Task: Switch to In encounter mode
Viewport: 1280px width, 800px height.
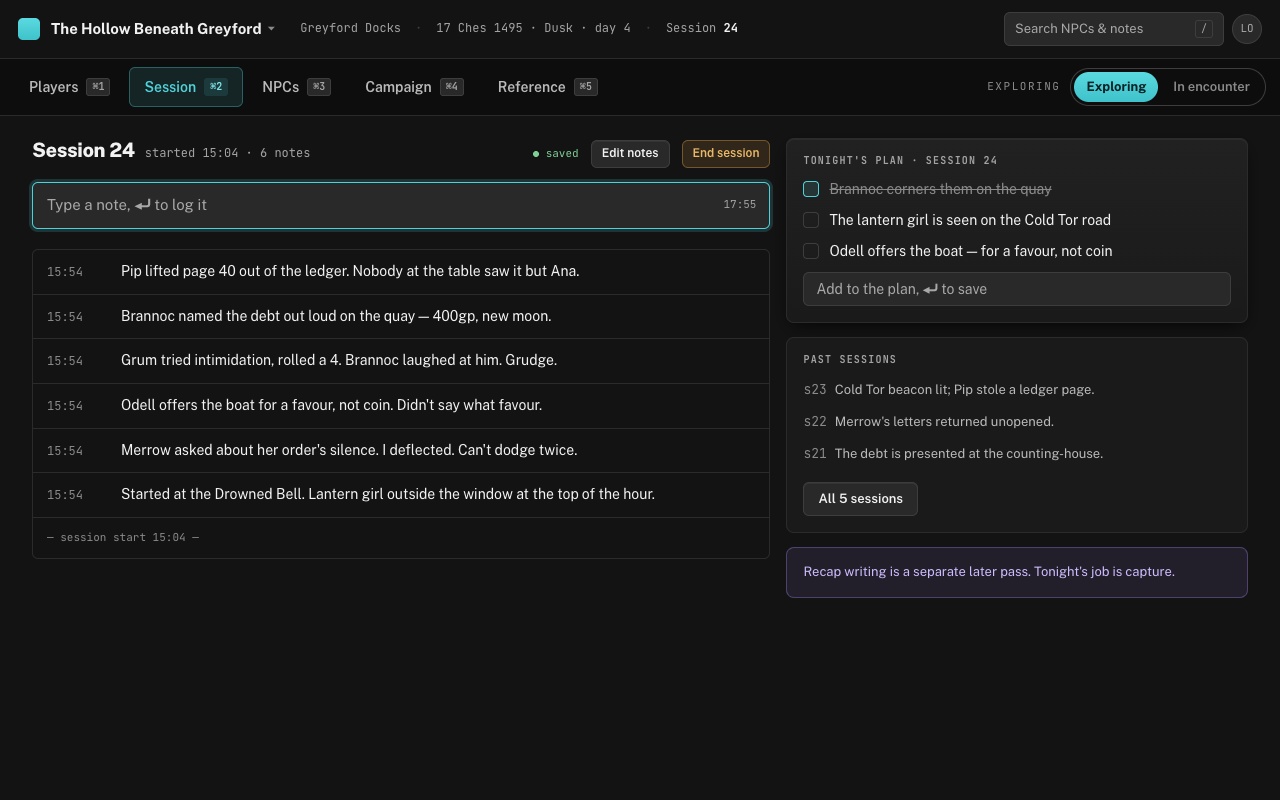Action: [x=1211, y=87]
